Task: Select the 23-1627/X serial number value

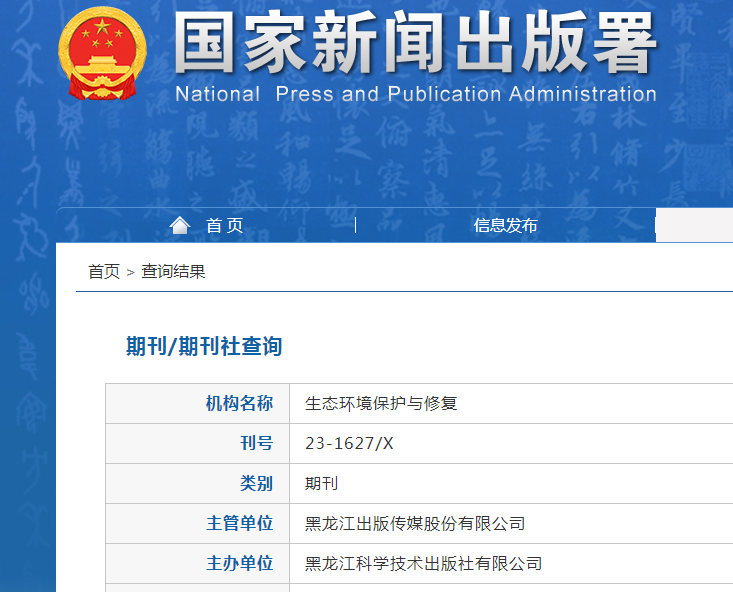Action: click(x=349, y=444)
